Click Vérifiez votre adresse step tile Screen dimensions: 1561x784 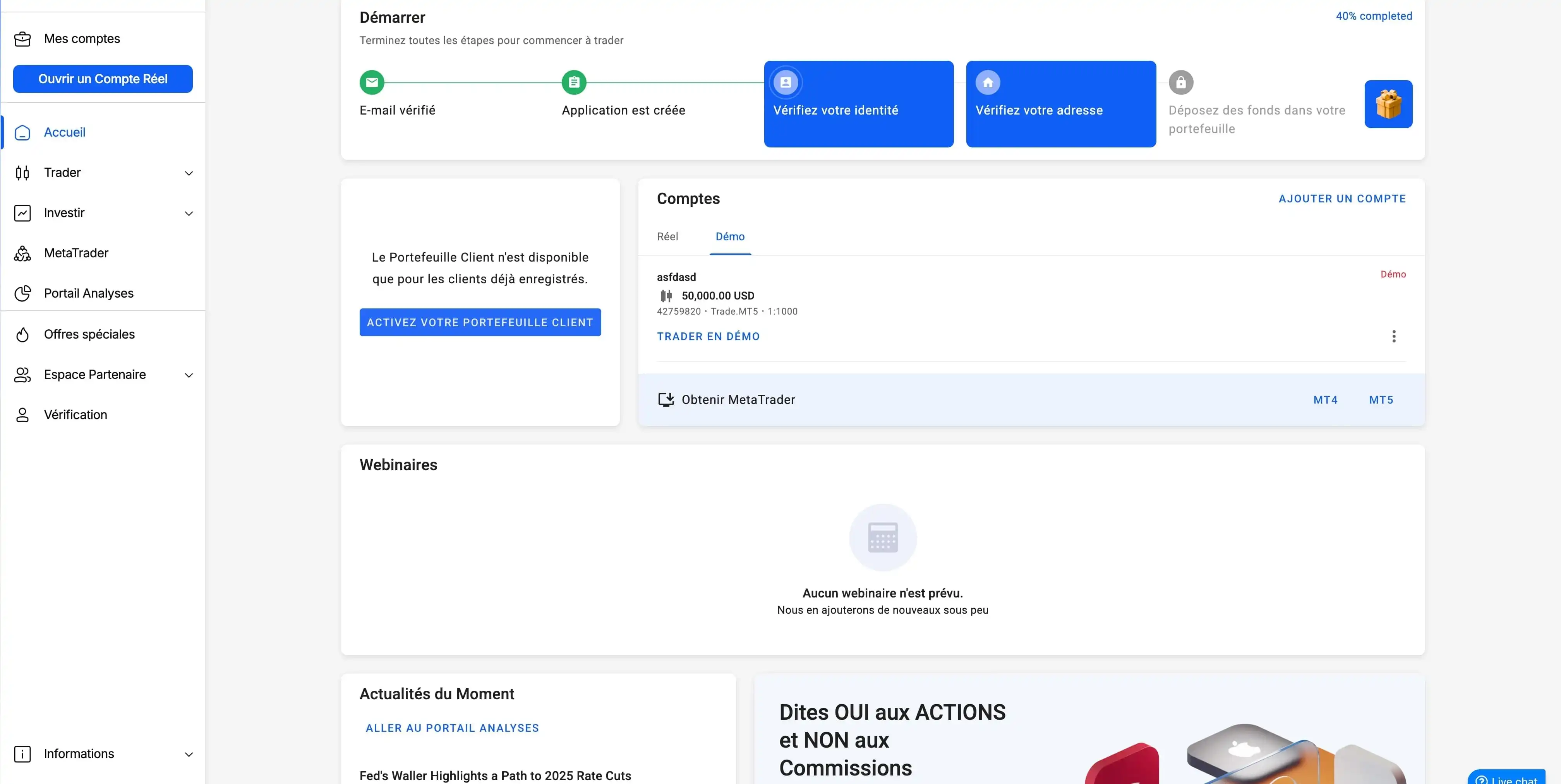1061,104
